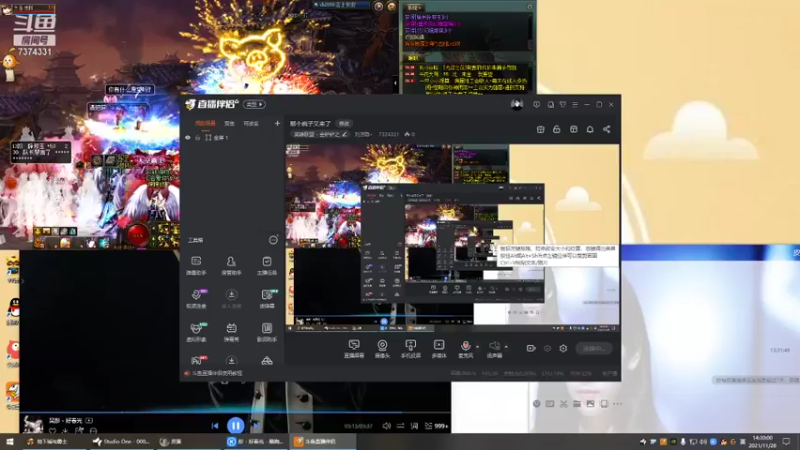Toggle the 麦克风 microphone on or off
This screenshot has height=450, width=800.
(x=465, y=349)
